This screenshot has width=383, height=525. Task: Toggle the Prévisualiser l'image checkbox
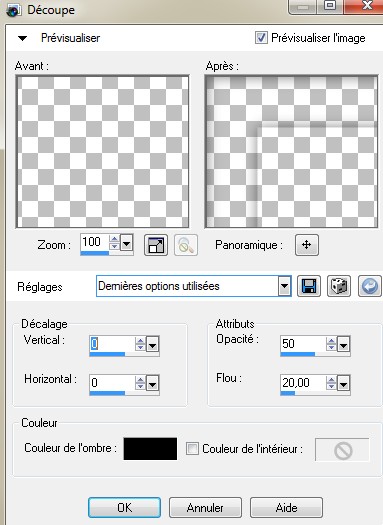point(261,38)
